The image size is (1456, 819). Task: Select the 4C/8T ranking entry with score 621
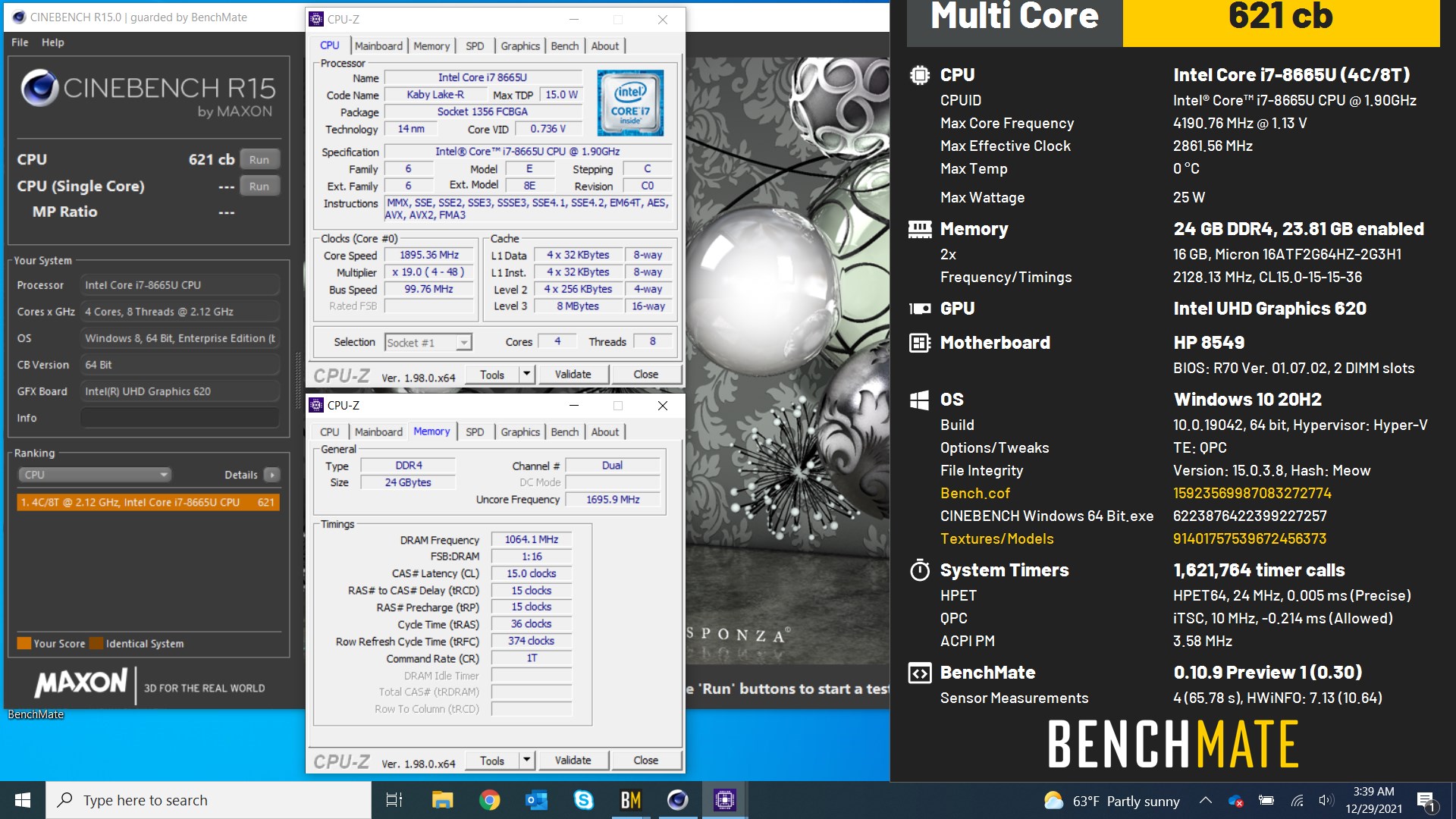tap(149, 502)
